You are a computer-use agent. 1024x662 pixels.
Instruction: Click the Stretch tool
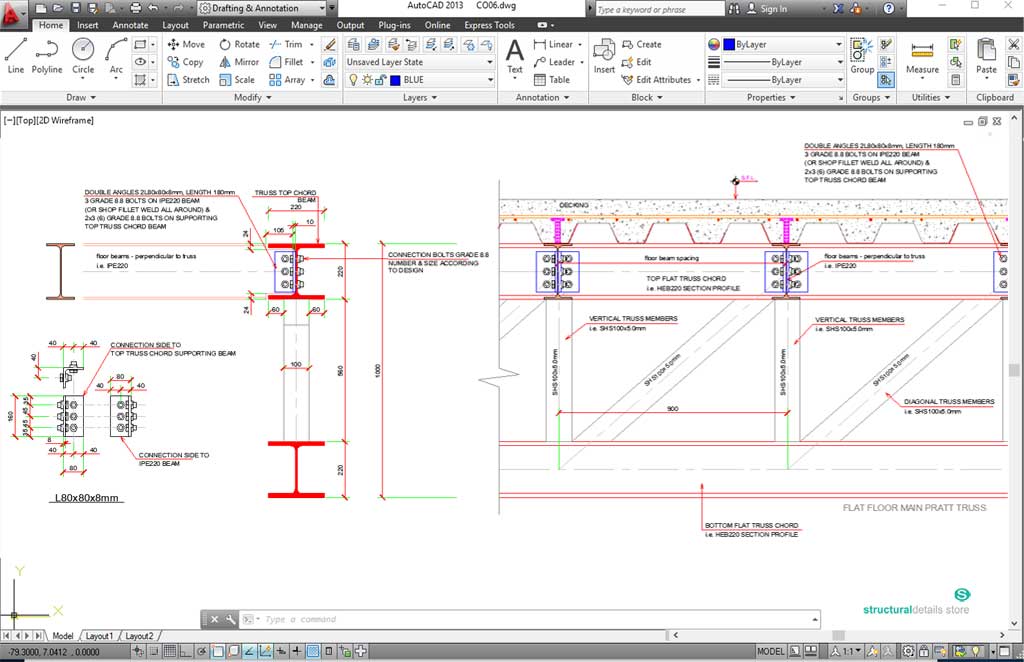[x=188, y=80]
